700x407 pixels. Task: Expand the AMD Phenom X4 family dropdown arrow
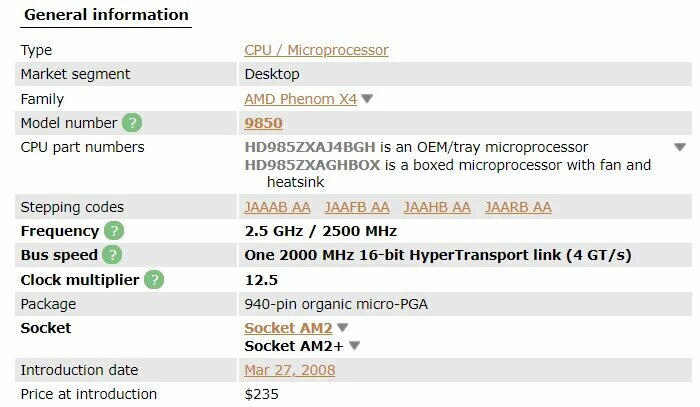coord(367,99)
